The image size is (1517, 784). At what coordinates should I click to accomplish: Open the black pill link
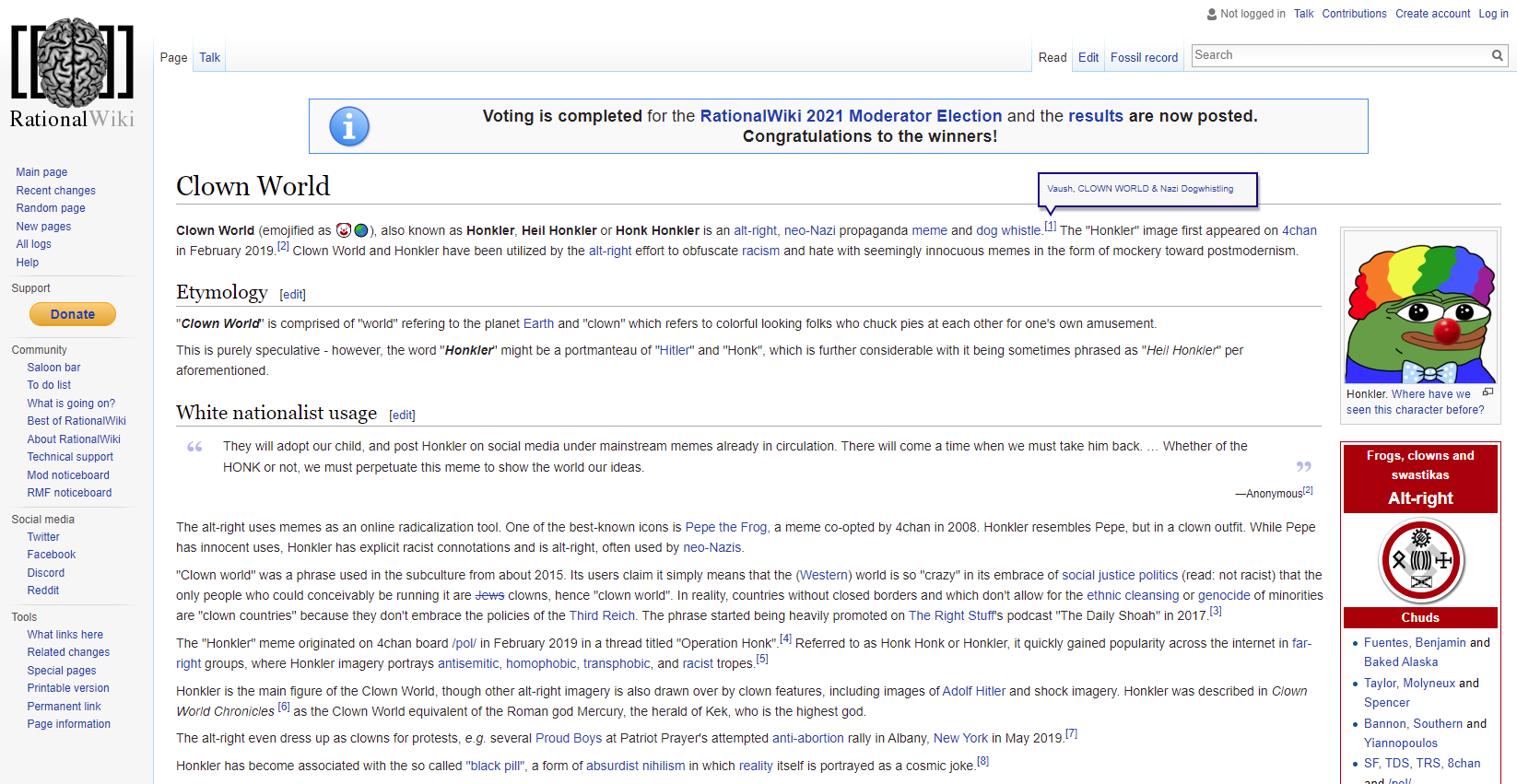[x=498, y=766]
